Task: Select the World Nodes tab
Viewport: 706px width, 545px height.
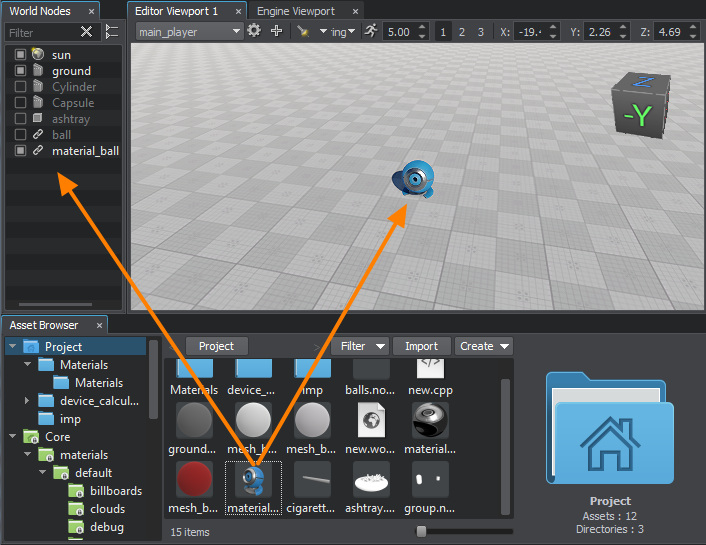Action: (x=40, y=11)
